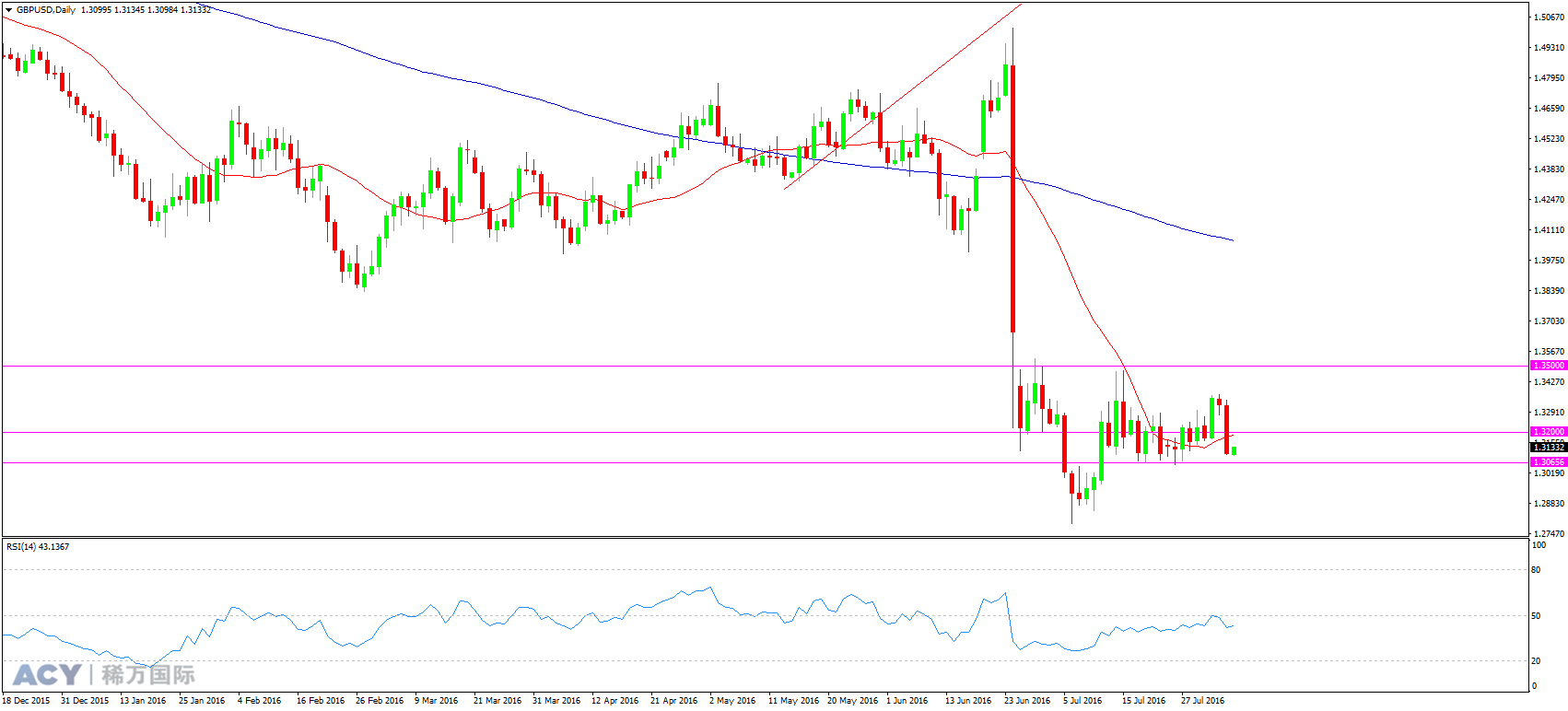Click the 21 Mar 2016 date label

click(497, 701)
